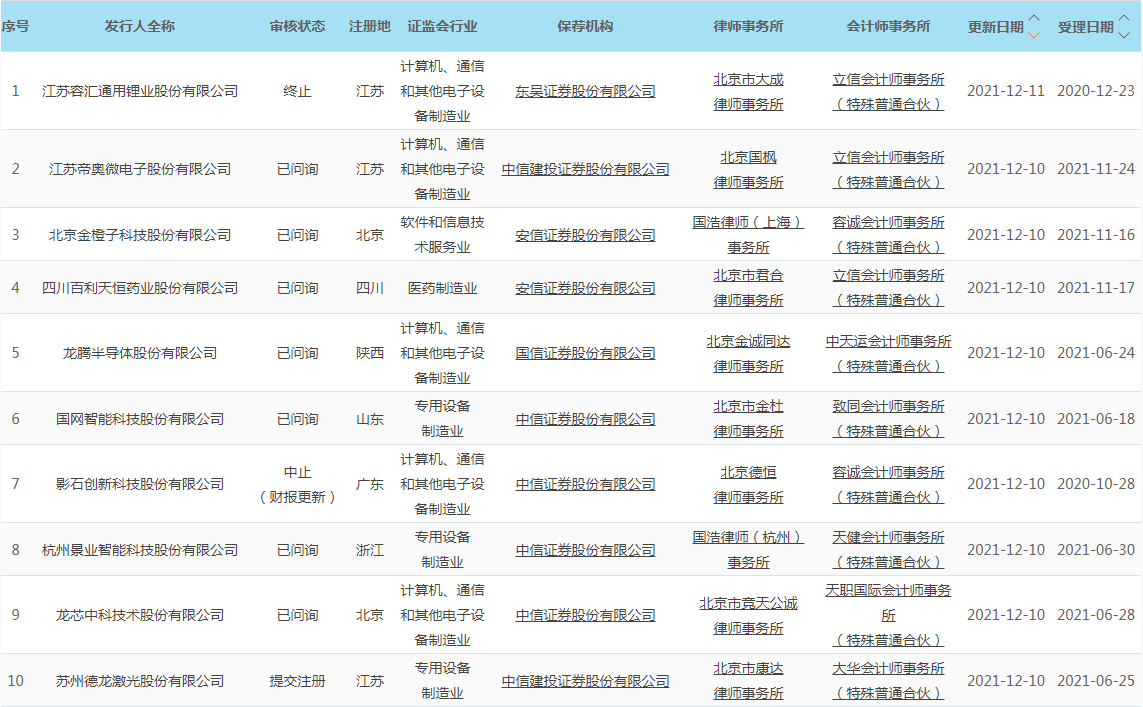The height and width of the screenshot is (707, 1143).
Task: Click the red descending arrow beside 更新日期
Action: [1034, 35]
